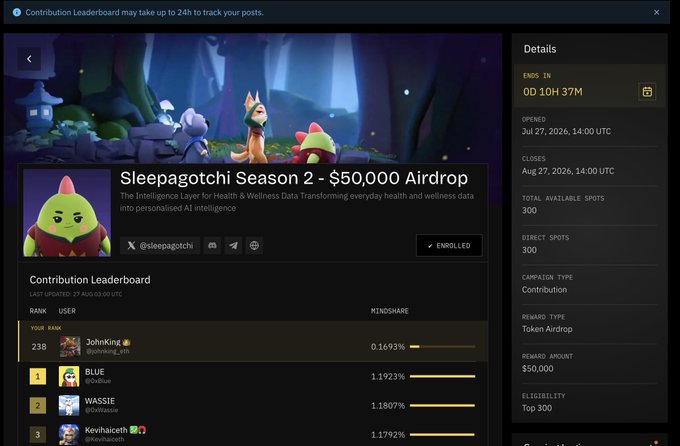This screenshot has height=446, width=680.
Task: Dismiss the Contribution Leaderboard notice banner
Action: pos(657,12)
